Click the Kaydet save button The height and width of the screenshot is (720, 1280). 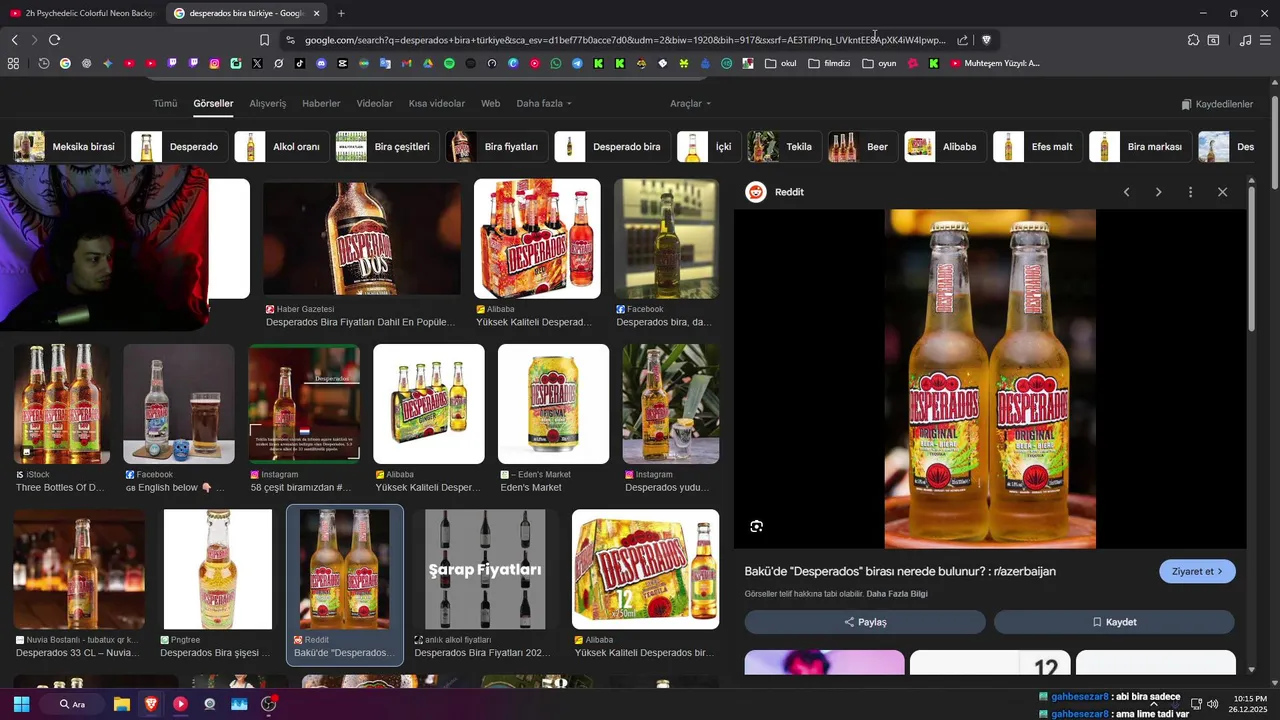pos(1114,622)
